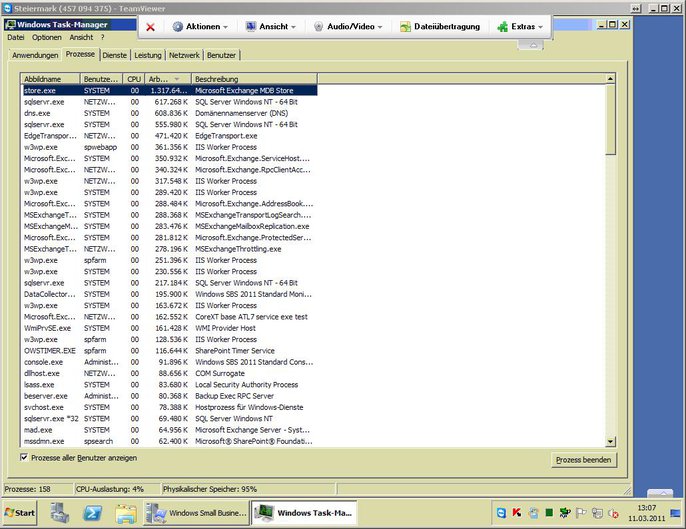
Task: Click the red Kaspersky K tray icon
Action: pos(517,513)
